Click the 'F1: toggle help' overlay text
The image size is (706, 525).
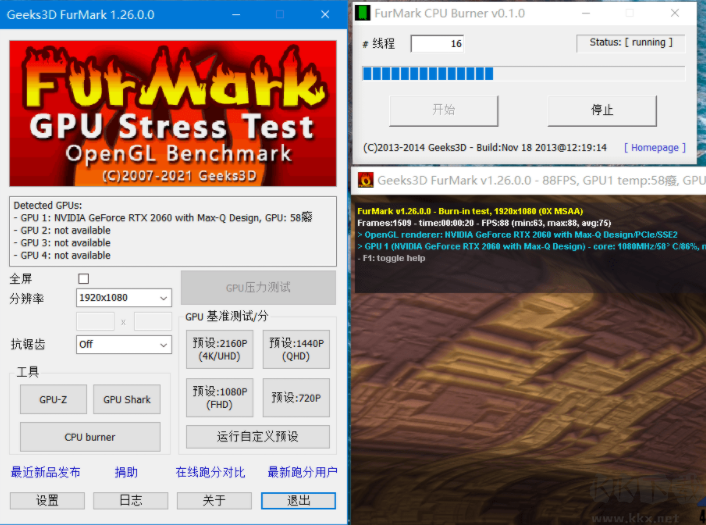click(x=391, y=258)
